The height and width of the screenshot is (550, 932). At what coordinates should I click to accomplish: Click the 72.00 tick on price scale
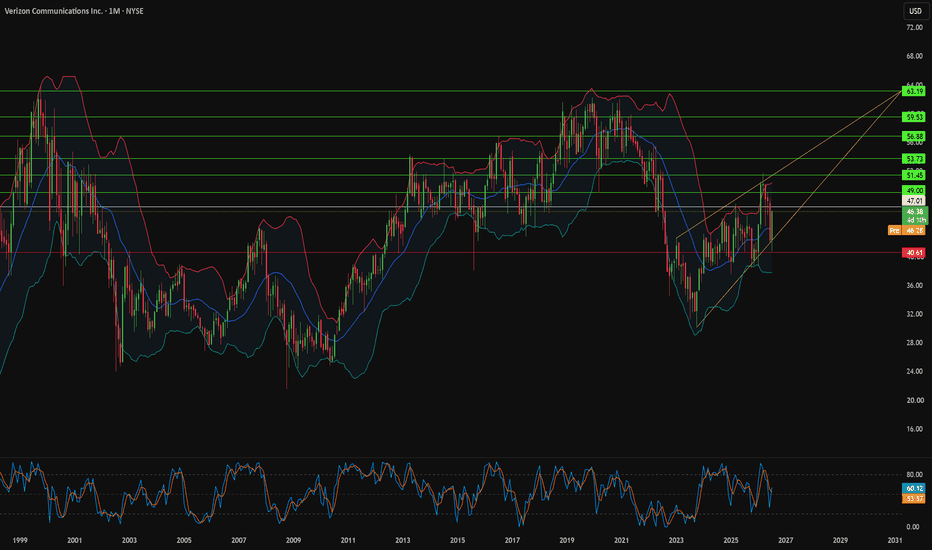click(x=914, y=27)
